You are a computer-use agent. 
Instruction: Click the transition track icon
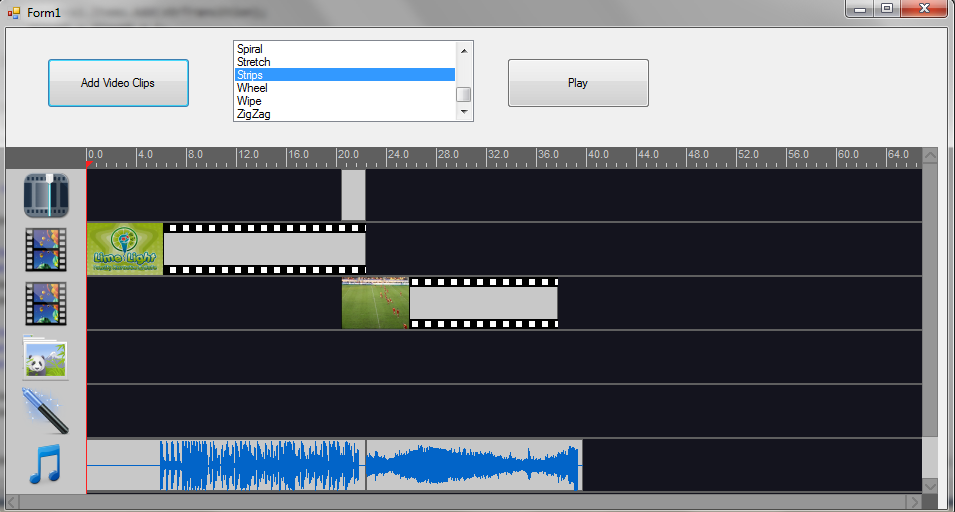pos(46,195)
